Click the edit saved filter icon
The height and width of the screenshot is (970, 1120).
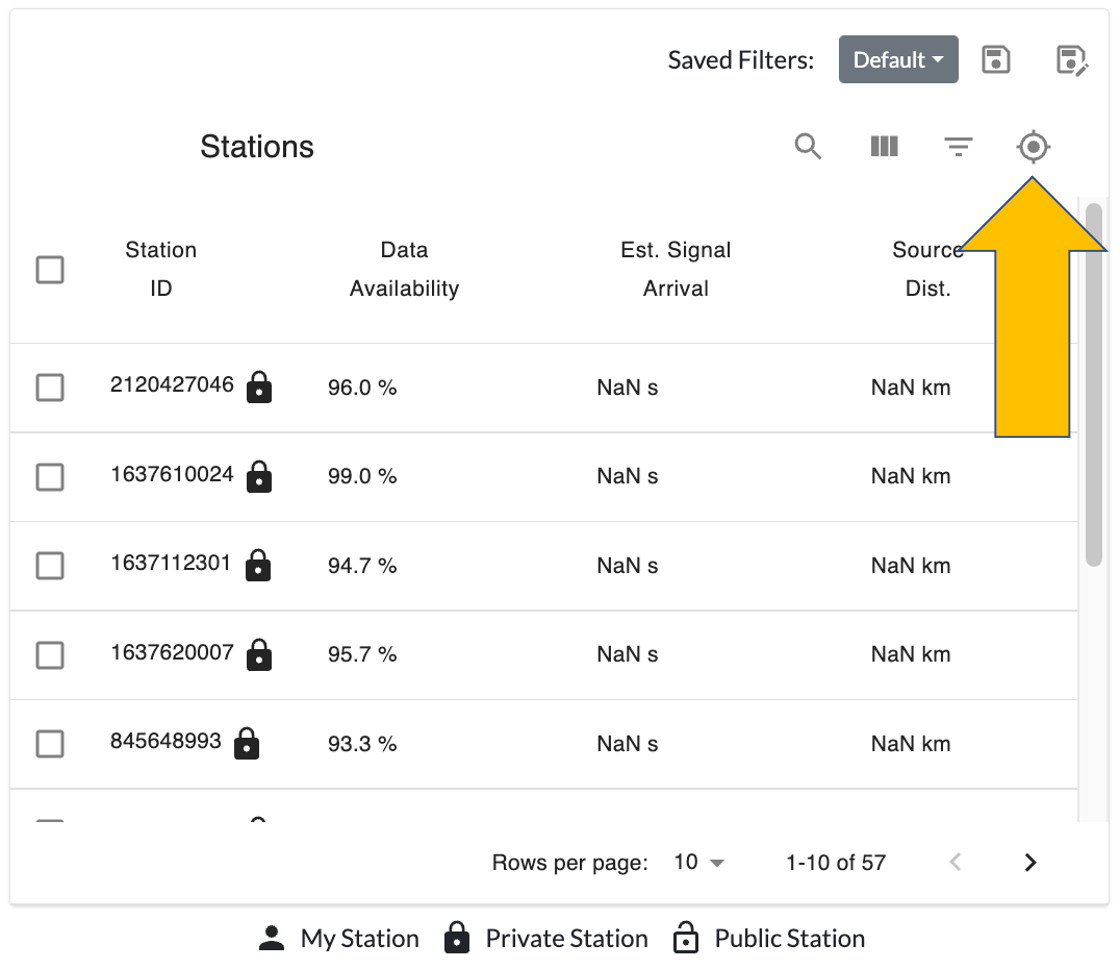click(x=1071, y=60)
